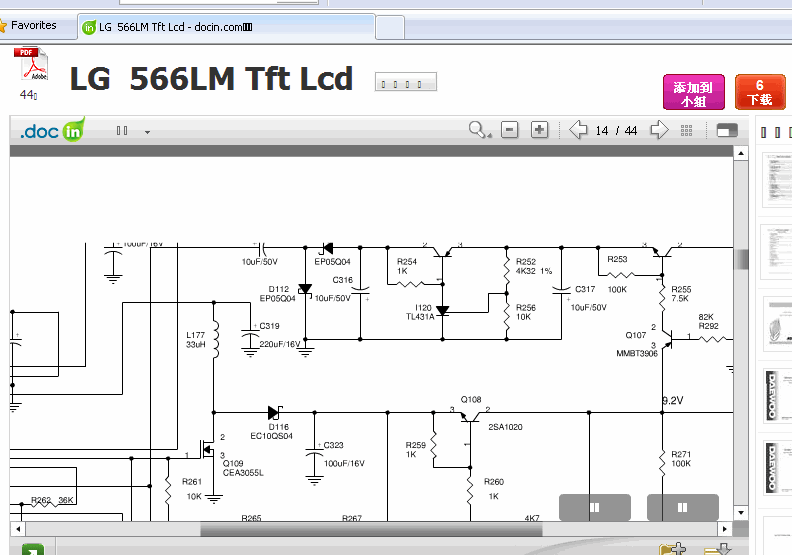Open the upper DAEWOO thumbnail

click(777, 395)
